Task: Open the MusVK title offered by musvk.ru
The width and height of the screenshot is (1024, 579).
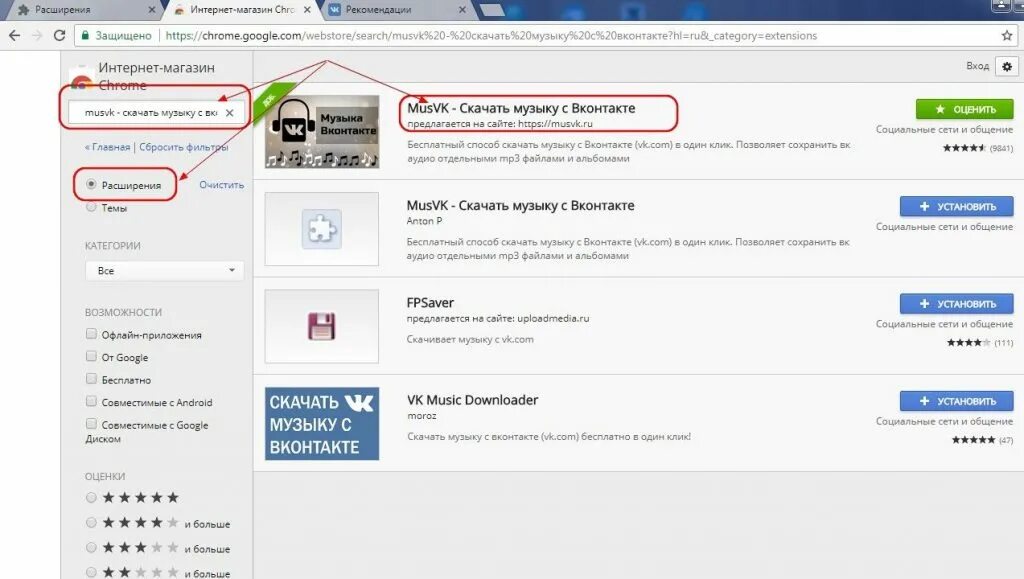Action: click(x=521, y=108)
